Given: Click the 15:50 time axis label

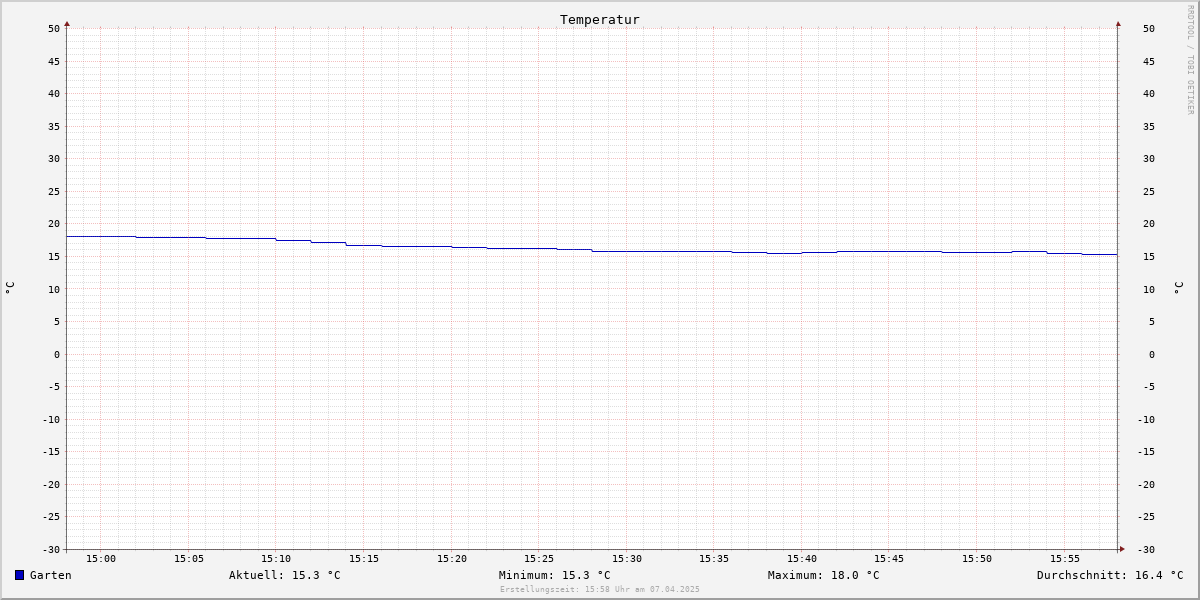Looking at the screenshot, I should coord(977,559).
